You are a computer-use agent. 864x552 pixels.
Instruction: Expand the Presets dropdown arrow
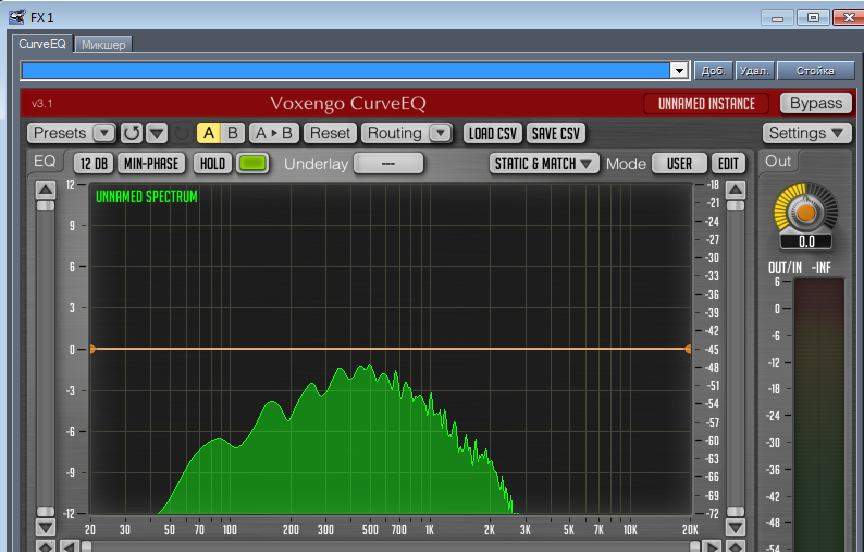(x=104, y=133)
